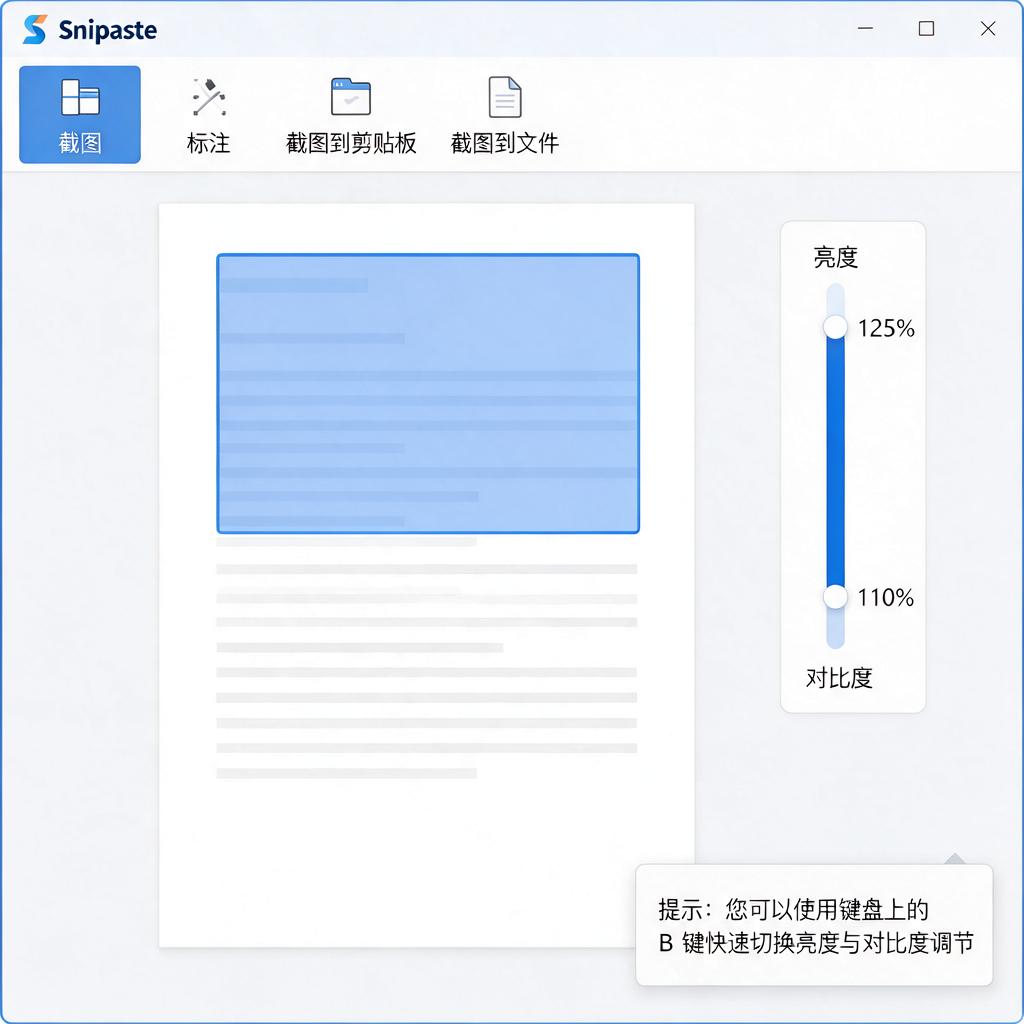Click the blue selected capture region

coord(428,393)
